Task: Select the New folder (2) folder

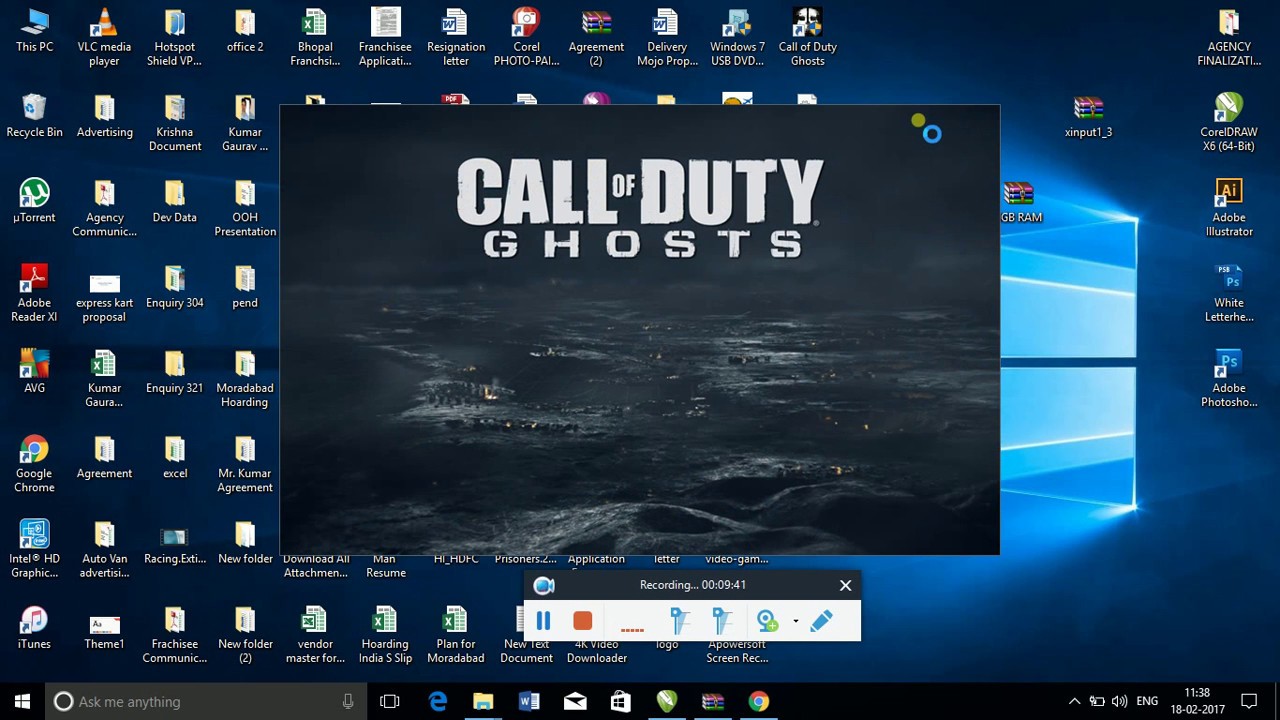Action: [245, 635]
